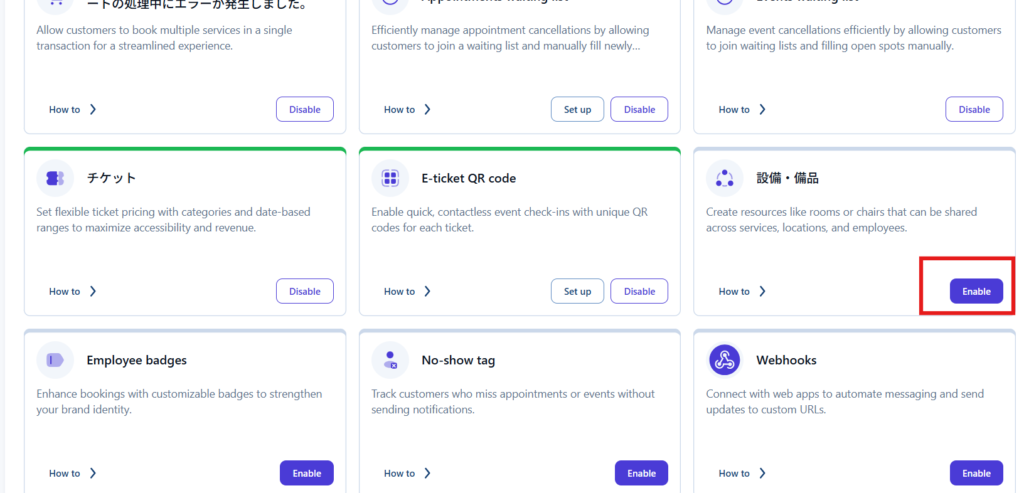
Task: Disable the E-ticket QR code feature
Action: 639,291
